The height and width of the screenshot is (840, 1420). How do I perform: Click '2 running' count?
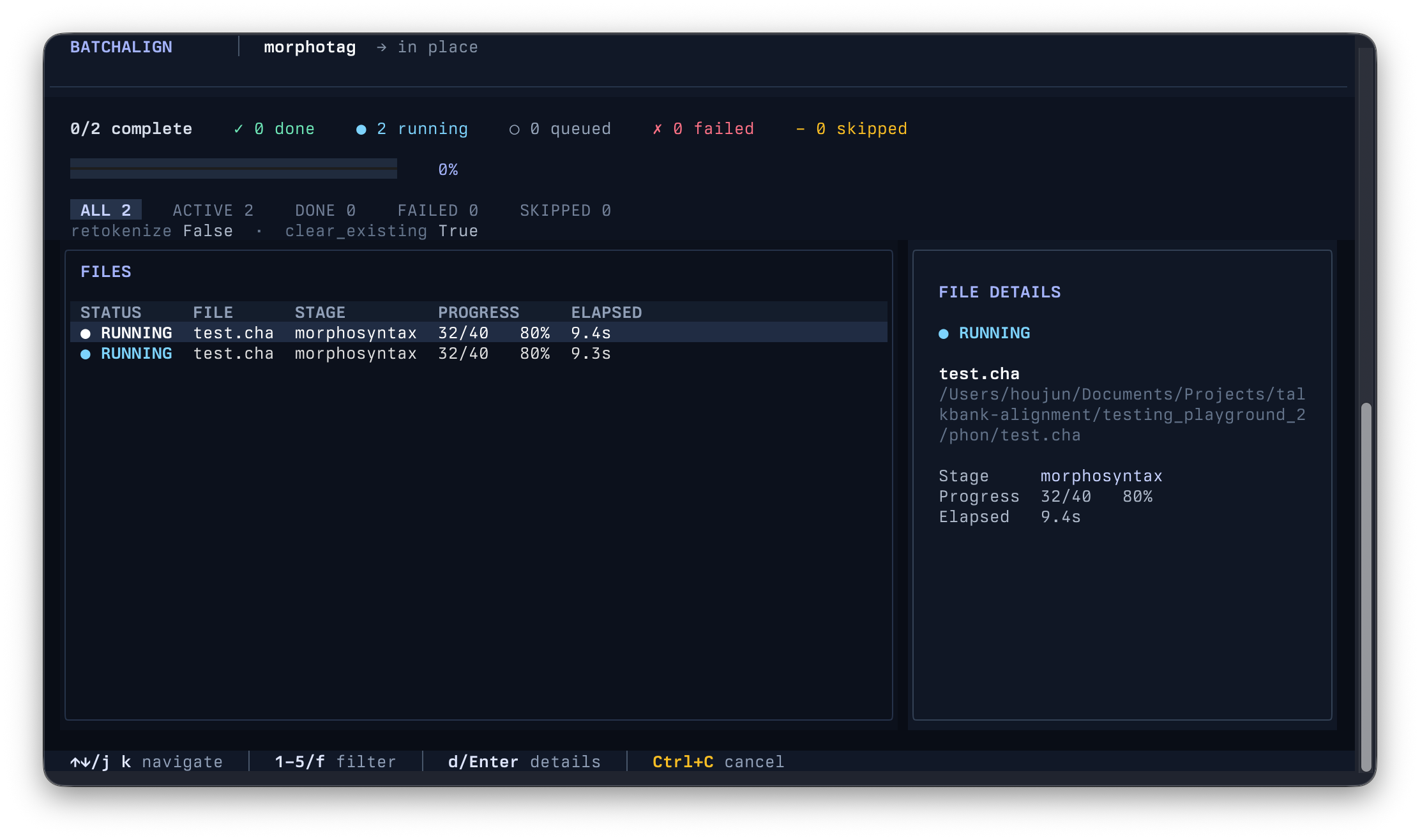click(x=422, y=128)
